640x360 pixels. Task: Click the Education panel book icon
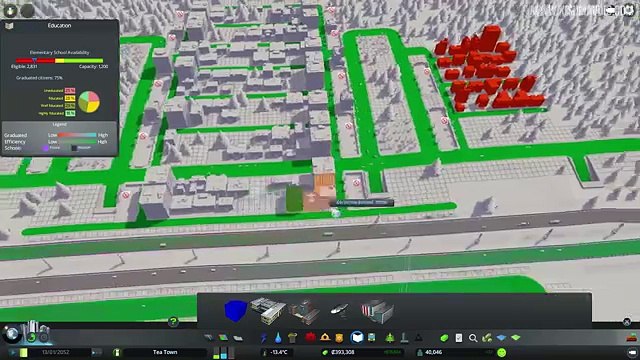click(x=9, y=26)
